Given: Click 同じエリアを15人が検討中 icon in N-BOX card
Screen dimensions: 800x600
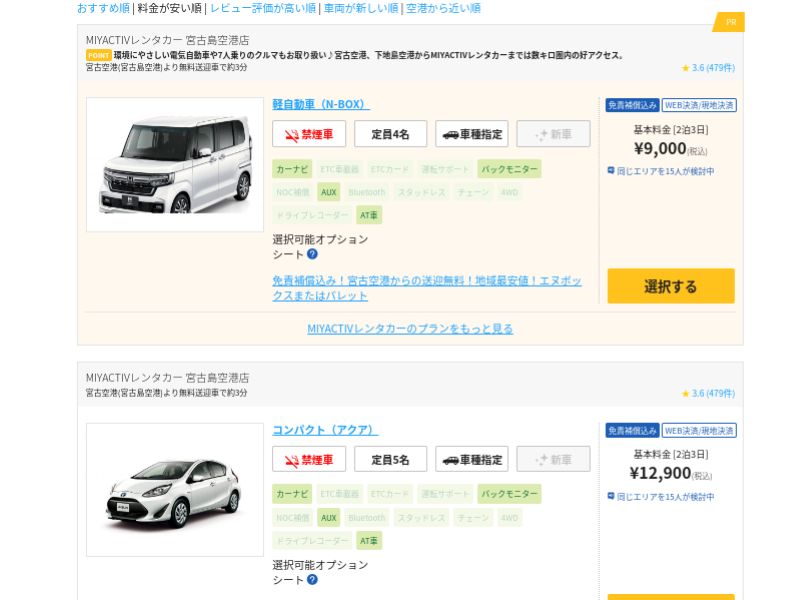Looking at the screenshot, I should click(611, 170).
